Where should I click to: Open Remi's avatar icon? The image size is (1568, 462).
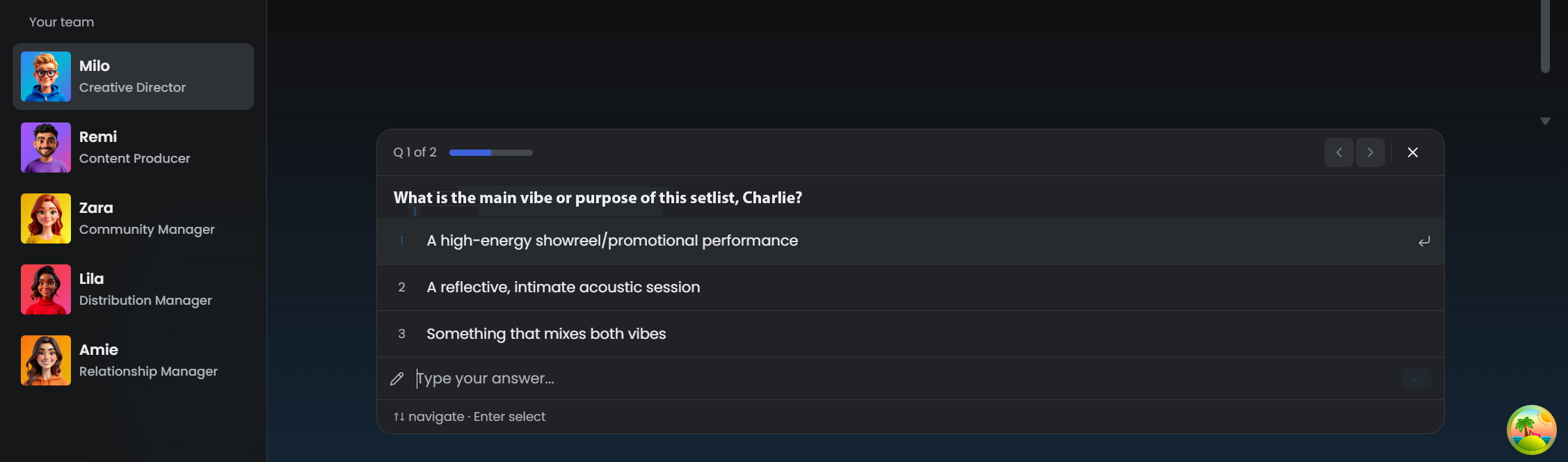click(x=46, y=148)
